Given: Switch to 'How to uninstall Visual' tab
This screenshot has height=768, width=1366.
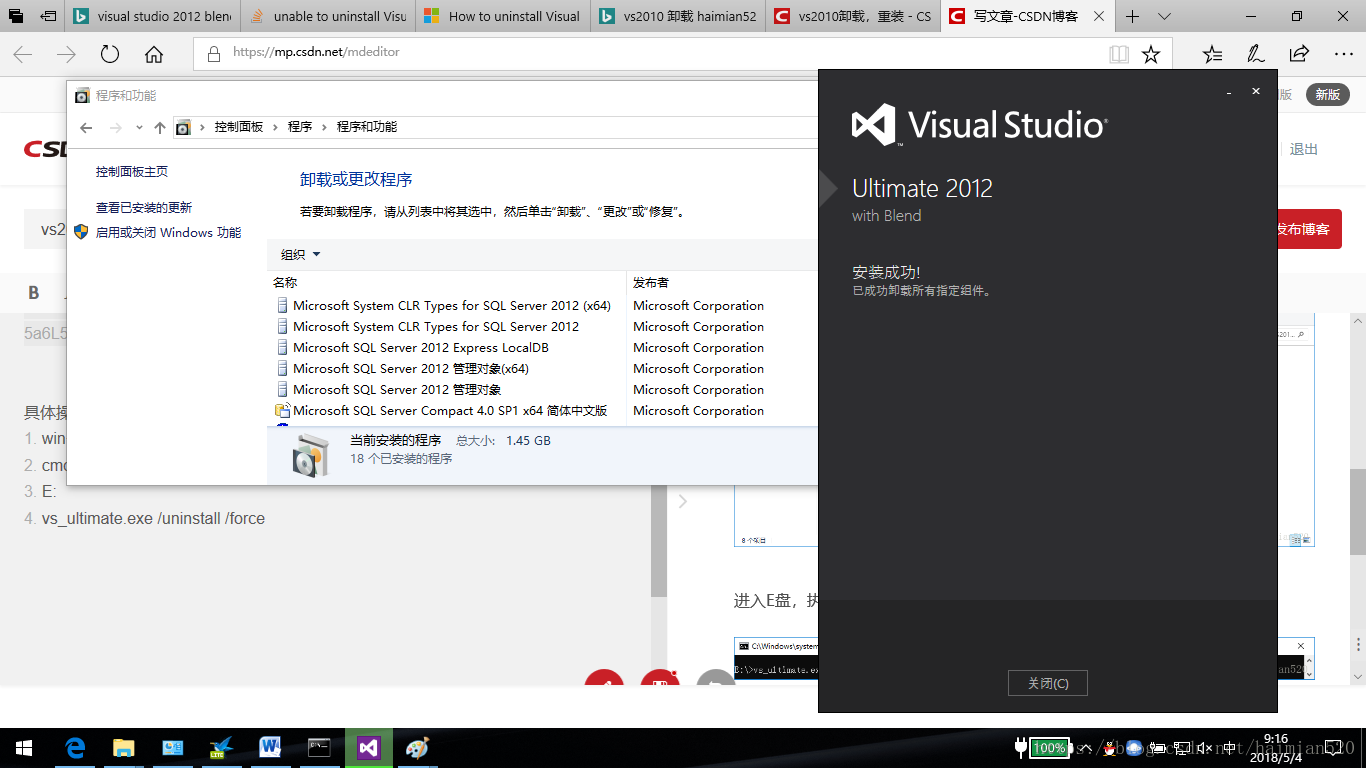Looking at the screenshot, I should 503,16.
